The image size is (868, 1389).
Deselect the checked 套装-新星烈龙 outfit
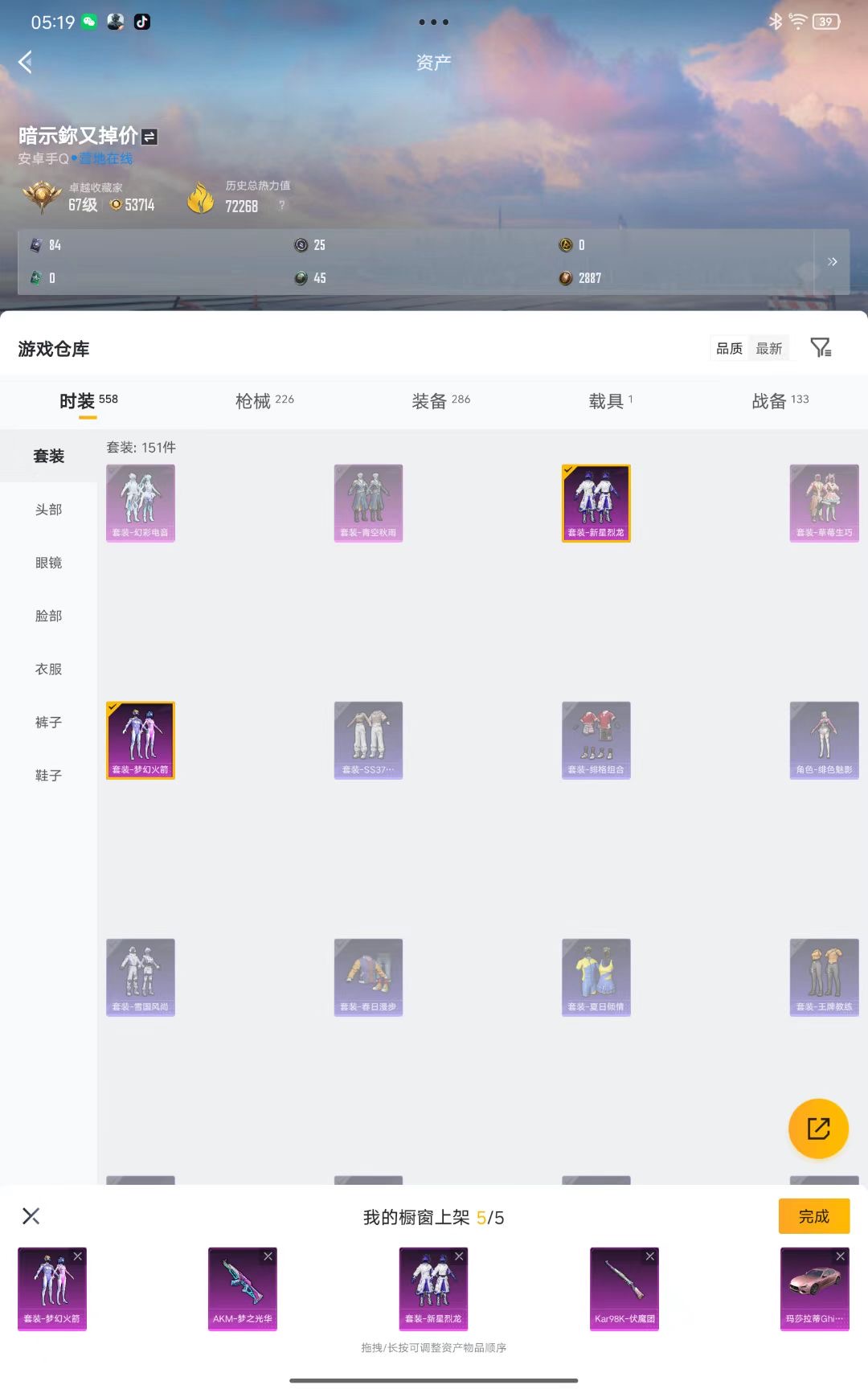tap(596, 503)
